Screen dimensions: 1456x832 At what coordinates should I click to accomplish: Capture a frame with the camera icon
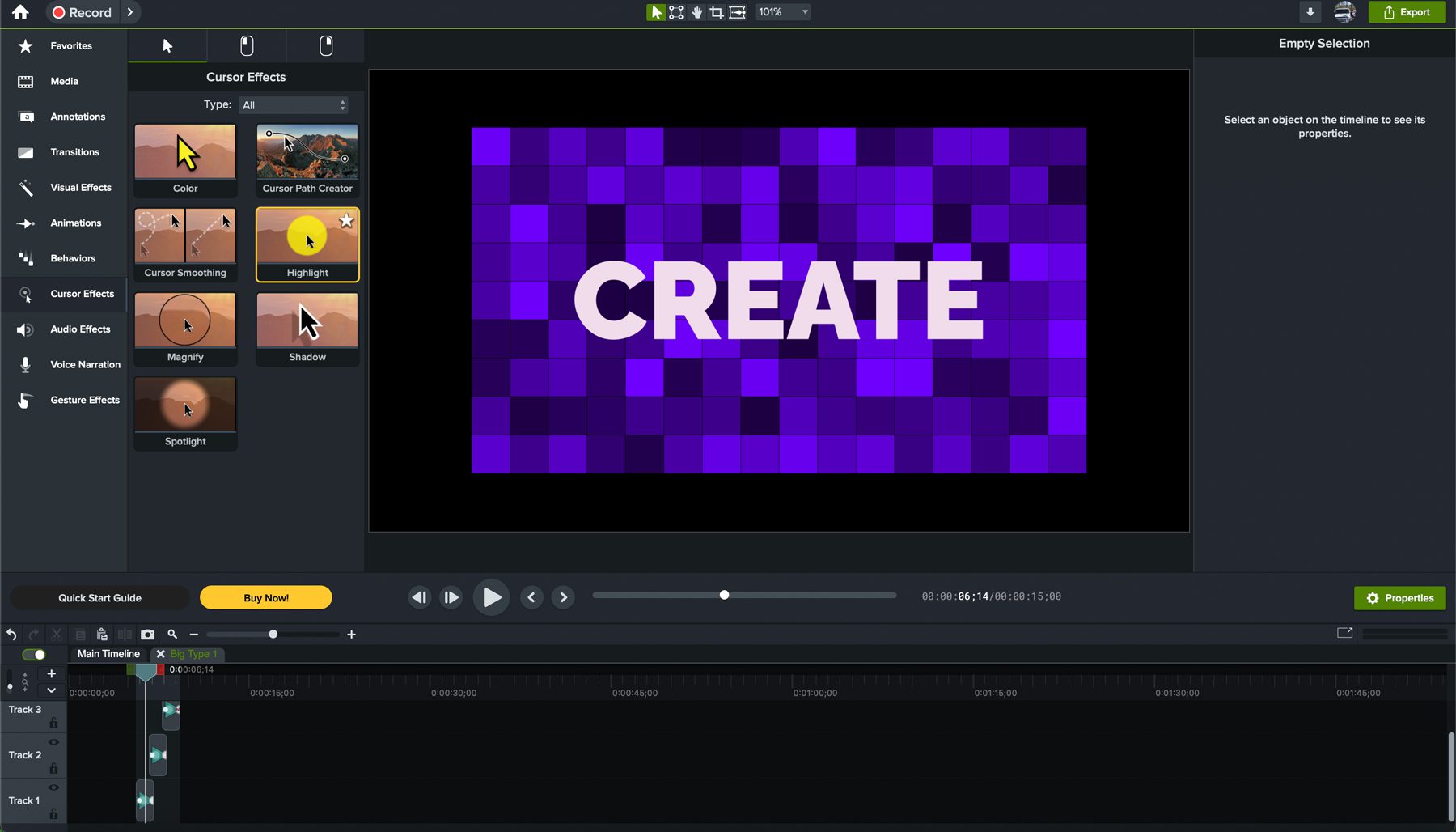coord(148,635)
